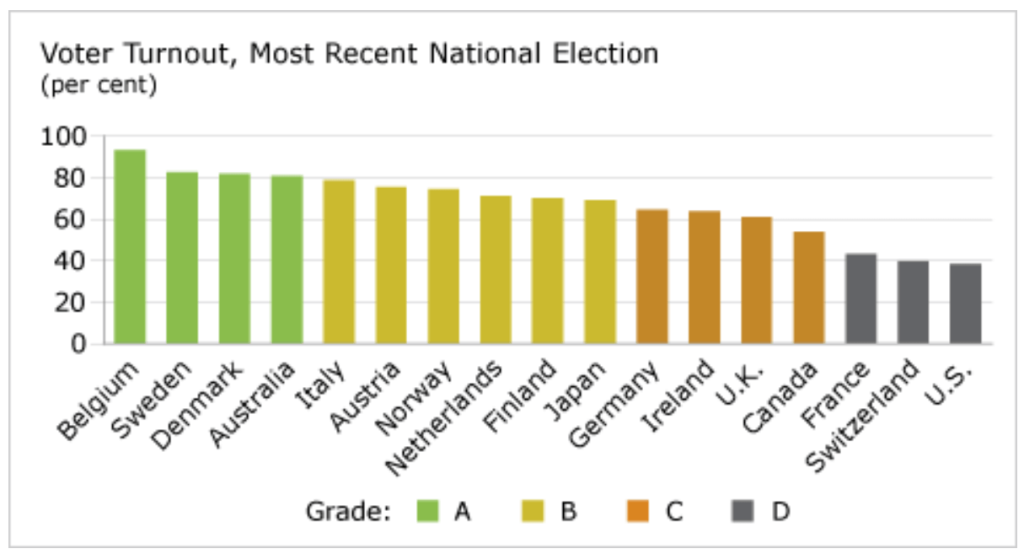Click the Germany orange bar
The height and width of the screenshot is (554, 1024).
point(652,277)
